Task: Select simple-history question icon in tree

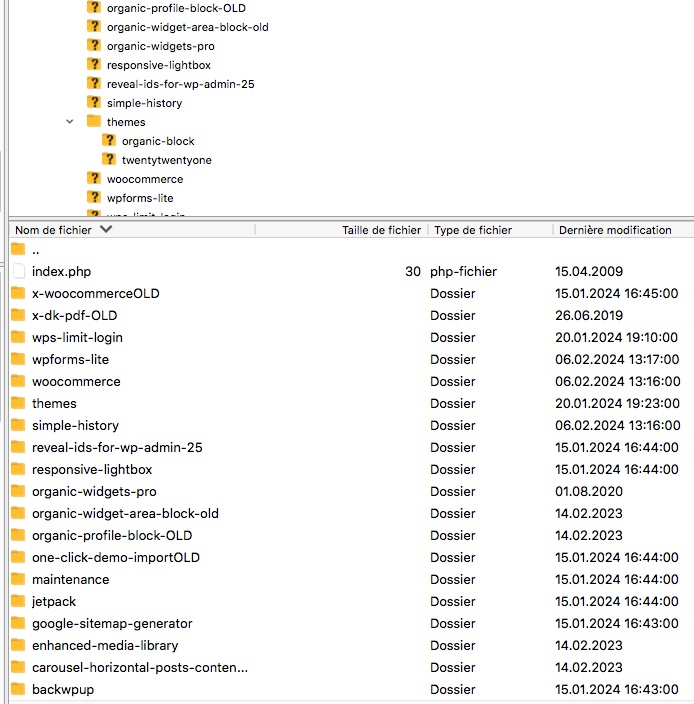Action: tap(94, 102)
